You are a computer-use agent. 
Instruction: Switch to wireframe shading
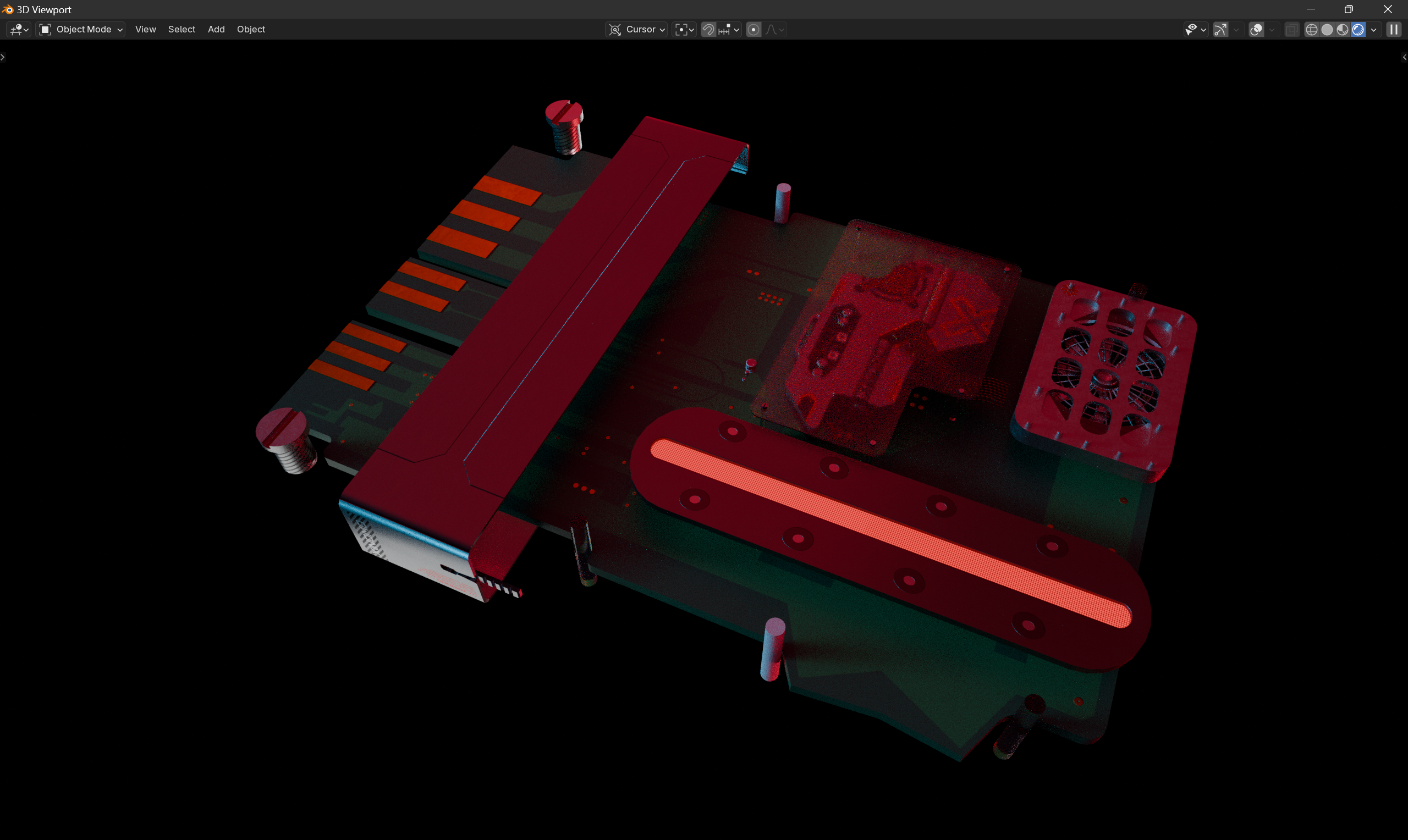point(1311,30)
